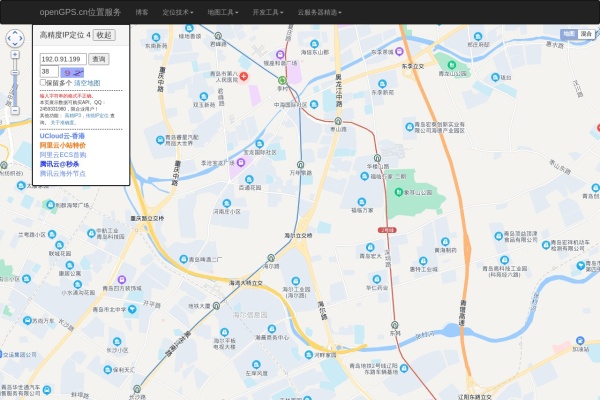Click the 青龙山公园 green park marker

pyautogui.click(x=436, y=73)
